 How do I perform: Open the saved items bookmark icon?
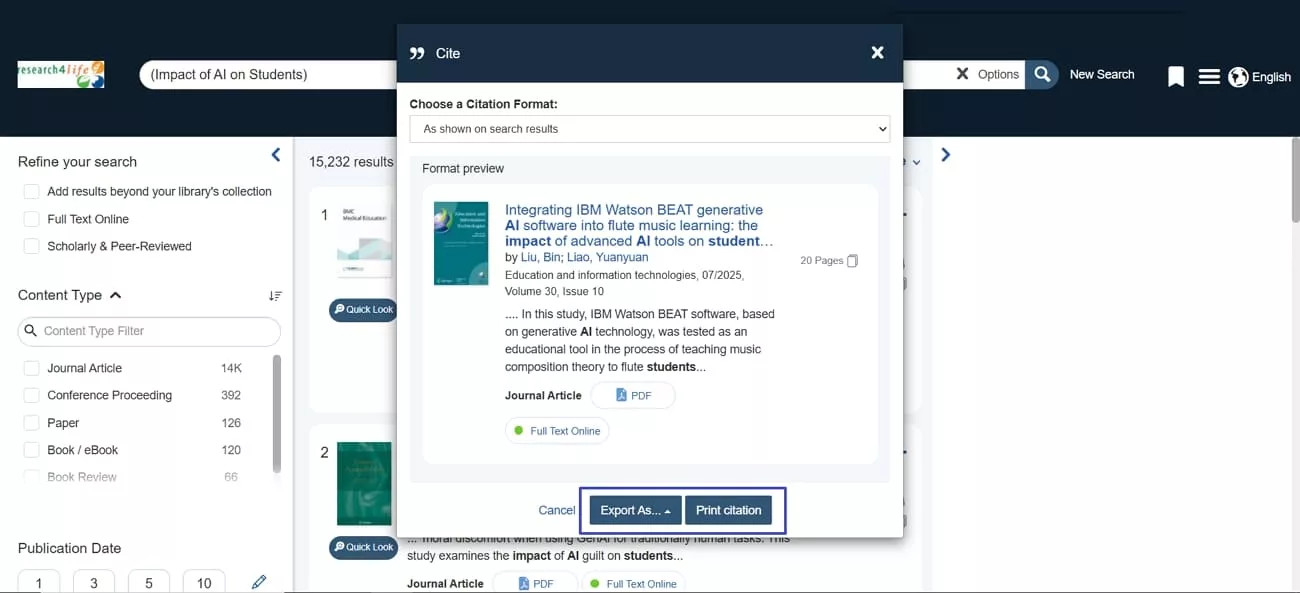(x=1176, y=77)
